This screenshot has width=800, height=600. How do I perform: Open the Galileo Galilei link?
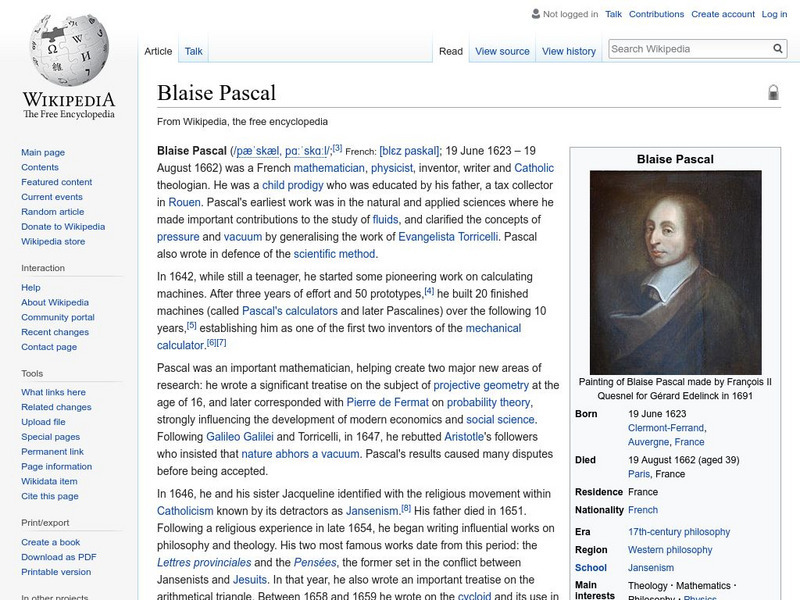(x=240, y=437)
